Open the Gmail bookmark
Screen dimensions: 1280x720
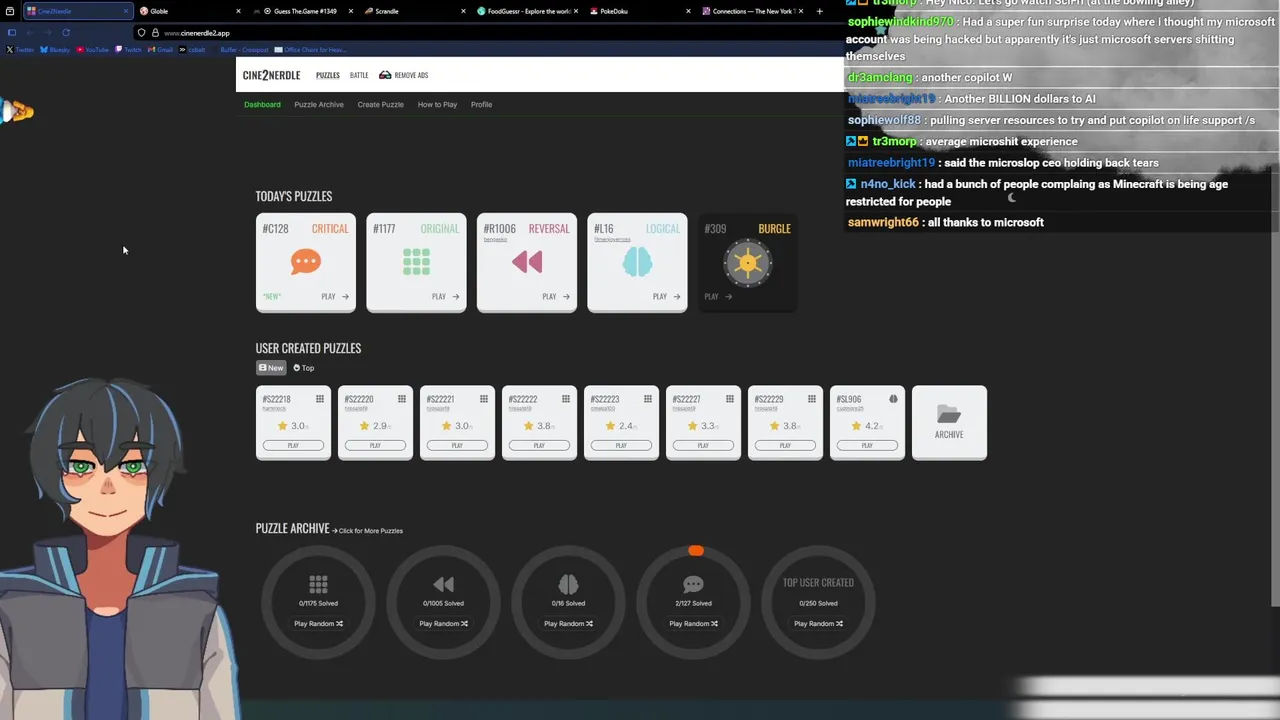pos(161,49)
